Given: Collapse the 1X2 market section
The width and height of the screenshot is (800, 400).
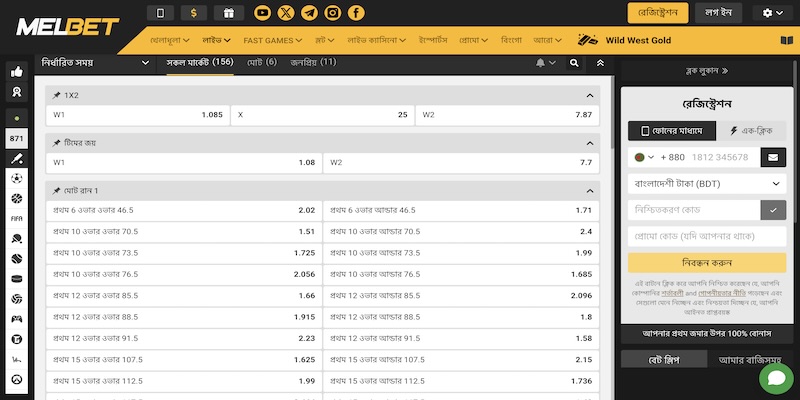Looking at the screenshot, I should coord(589,95).
